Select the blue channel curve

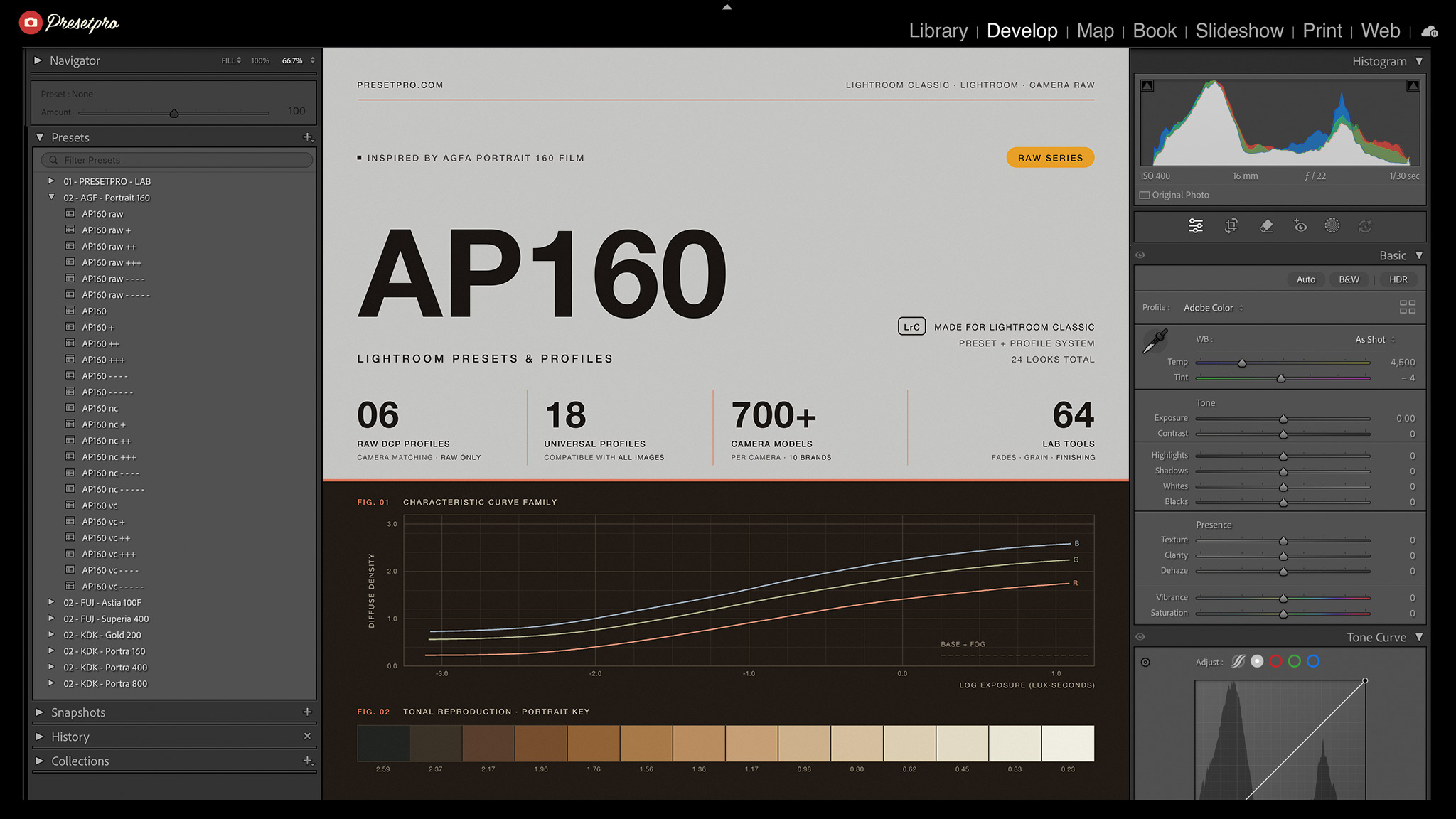point(1313,662)
